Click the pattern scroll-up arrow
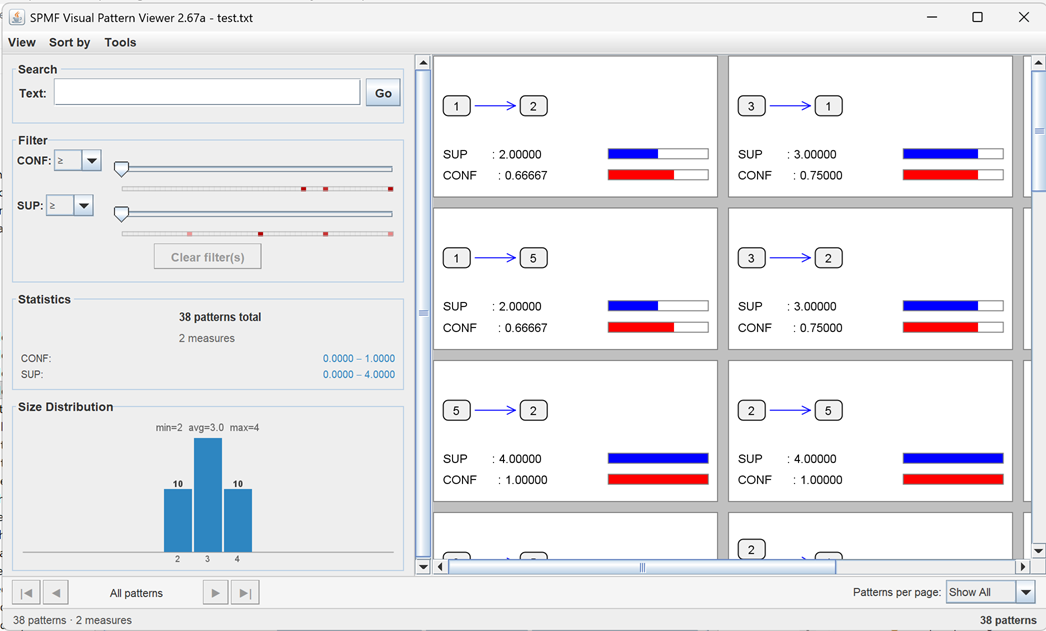1046x631 pixels. click(x=423, y=63)
